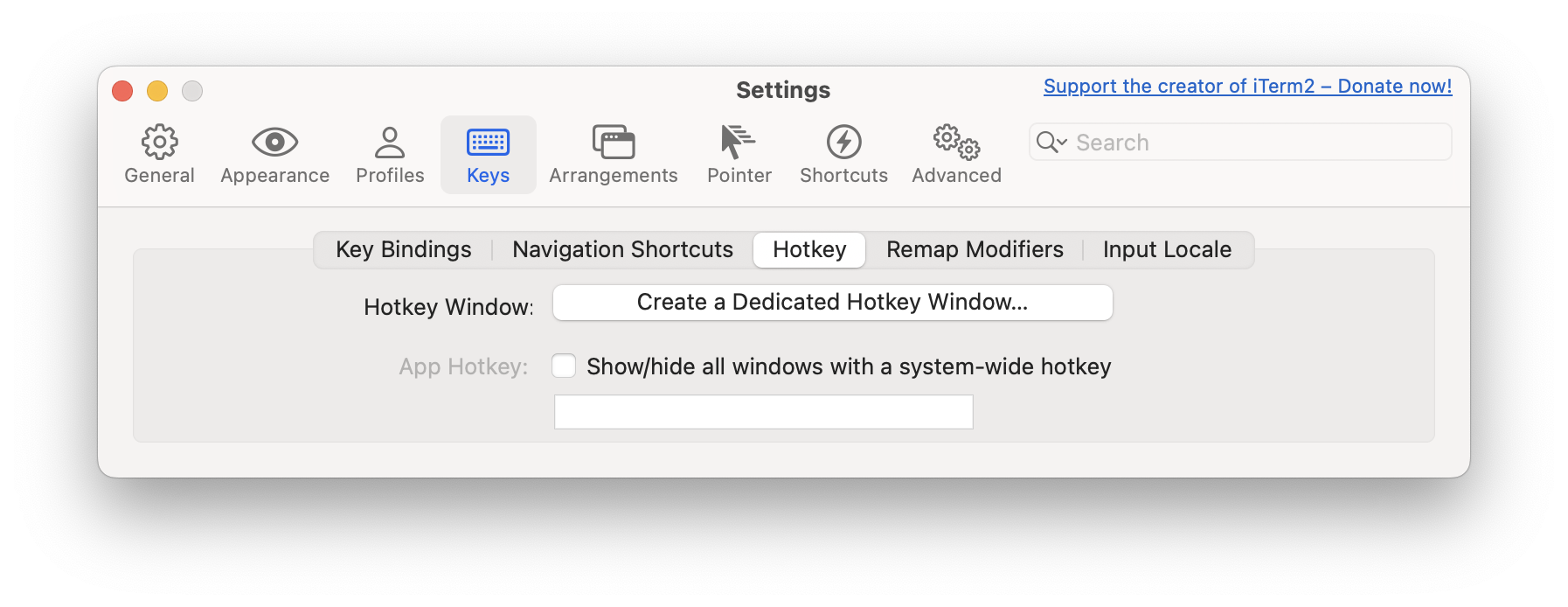The width and height of the screenshot is (1568, 607).
Task: Open the Input Locale tab
Action: (1167, 250)
